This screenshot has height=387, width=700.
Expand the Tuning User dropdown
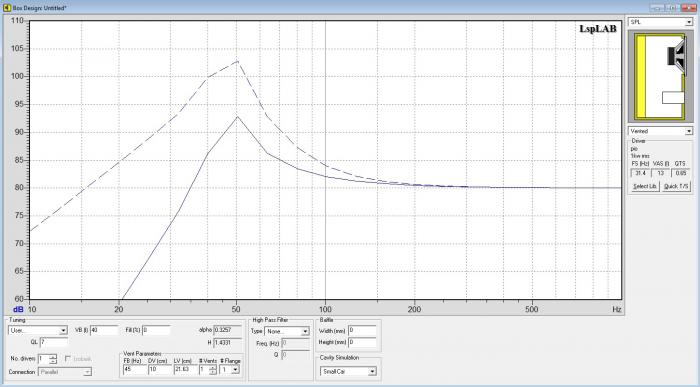pyautogui.click(x=38, y=331)
